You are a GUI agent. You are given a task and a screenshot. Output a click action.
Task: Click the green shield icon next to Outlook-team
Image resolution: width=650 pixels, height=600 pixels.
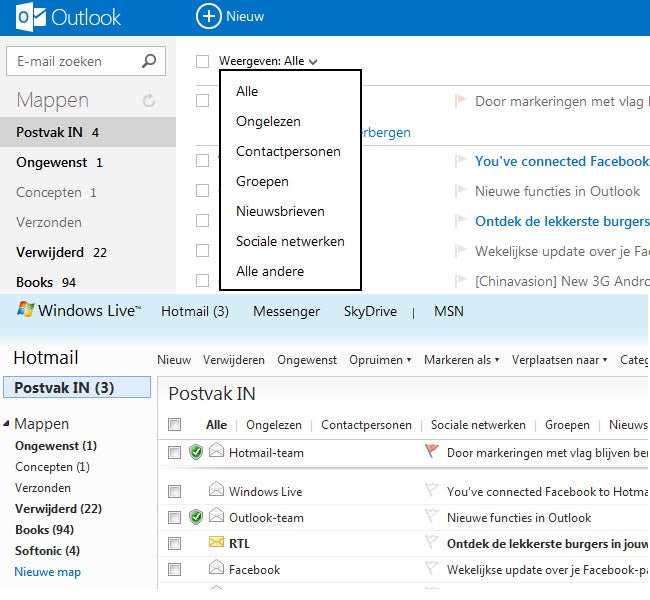click(196, 517)
